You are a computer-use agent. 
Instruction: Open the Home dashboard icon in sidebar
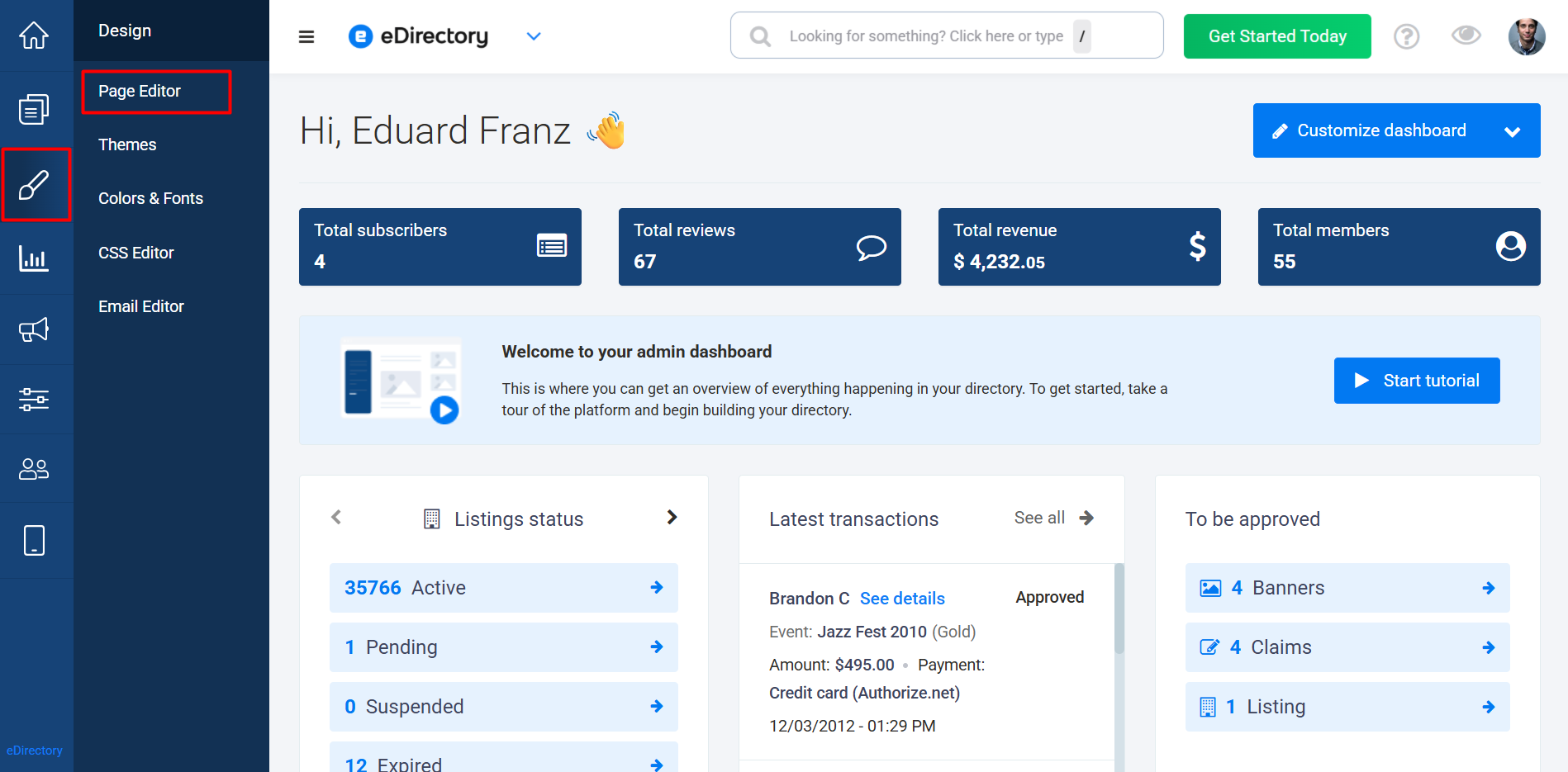34,36
